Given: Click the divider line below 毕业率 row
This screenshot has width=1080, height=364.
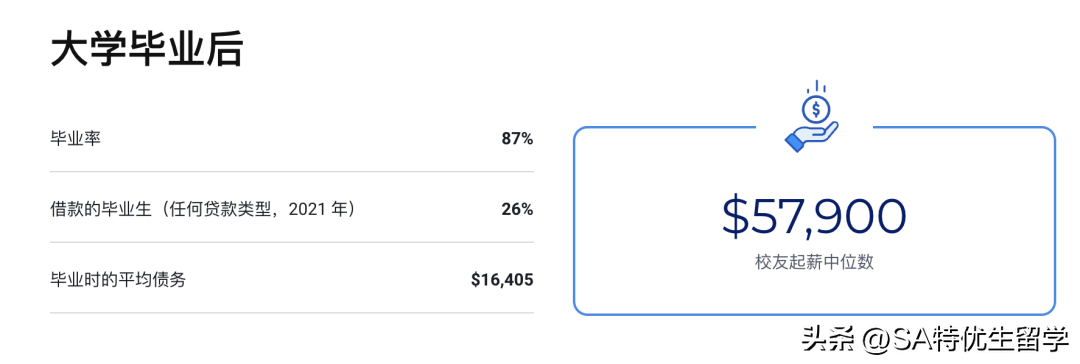Looking at the screenshot, I should point(292,172).
